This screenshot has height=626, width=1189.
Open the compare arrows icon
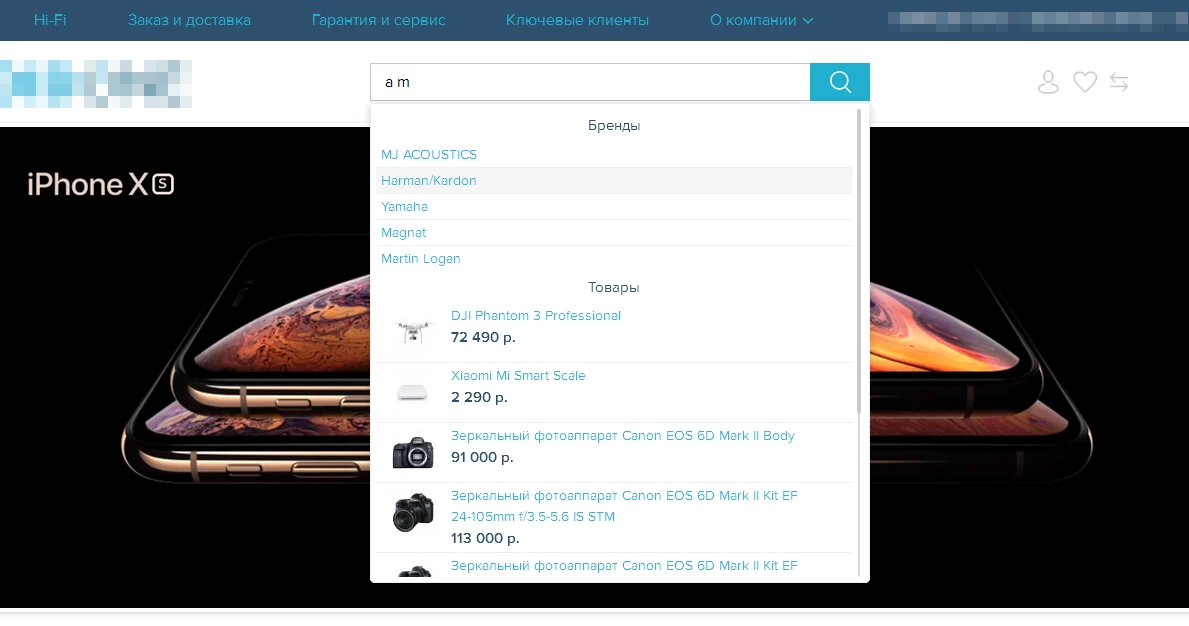pos(1119,81)
